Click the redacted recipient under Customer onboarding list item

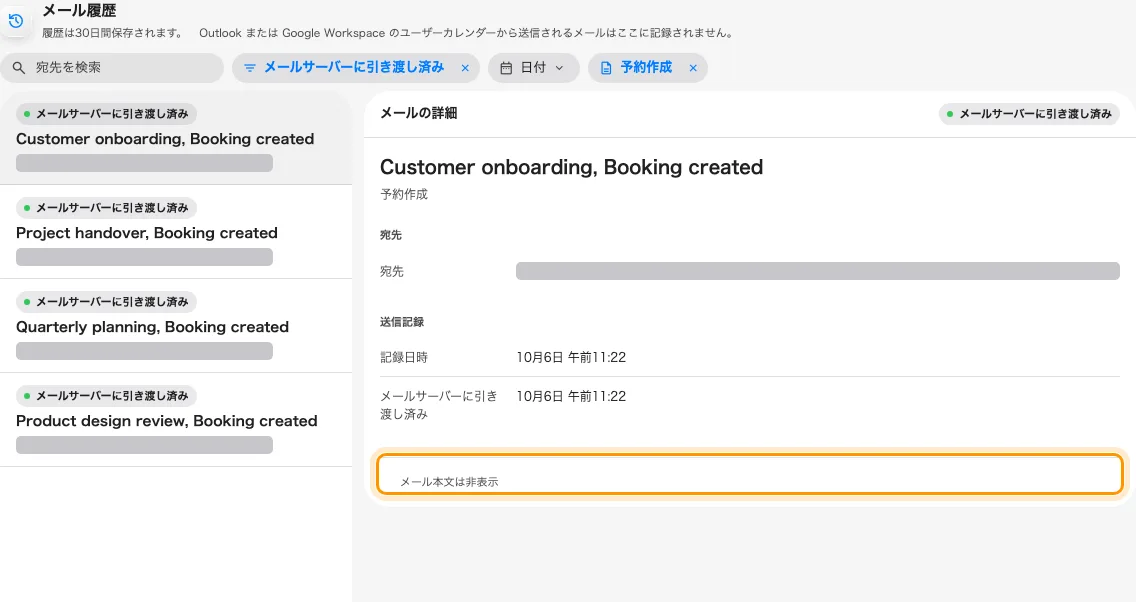[x=144, y=163]
